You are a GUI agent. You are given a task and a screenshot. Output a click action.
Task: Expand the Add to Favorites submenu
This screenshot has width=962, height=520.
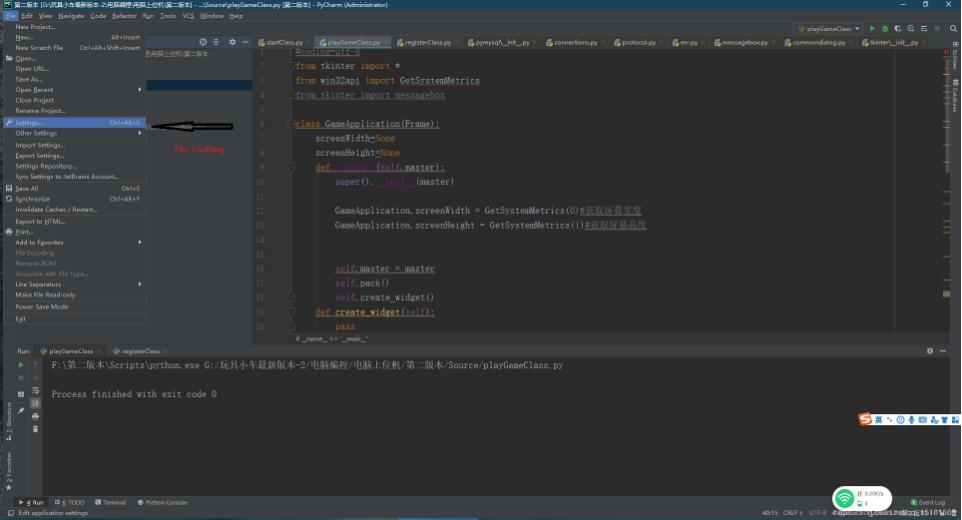click(x=75, y=242)
